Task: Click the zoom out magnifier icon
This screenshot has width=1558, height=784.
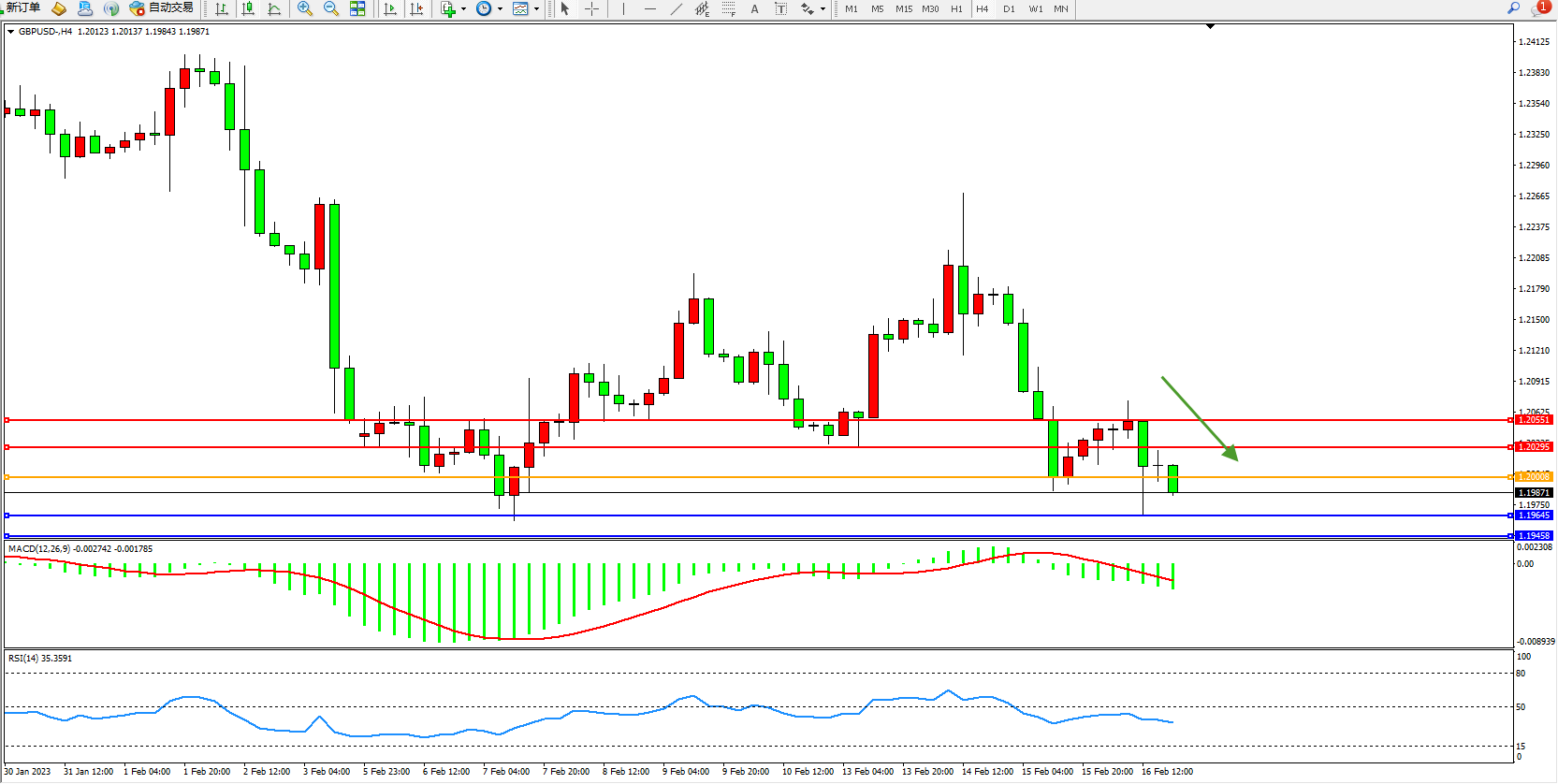Action: click(x=330, y=8)
